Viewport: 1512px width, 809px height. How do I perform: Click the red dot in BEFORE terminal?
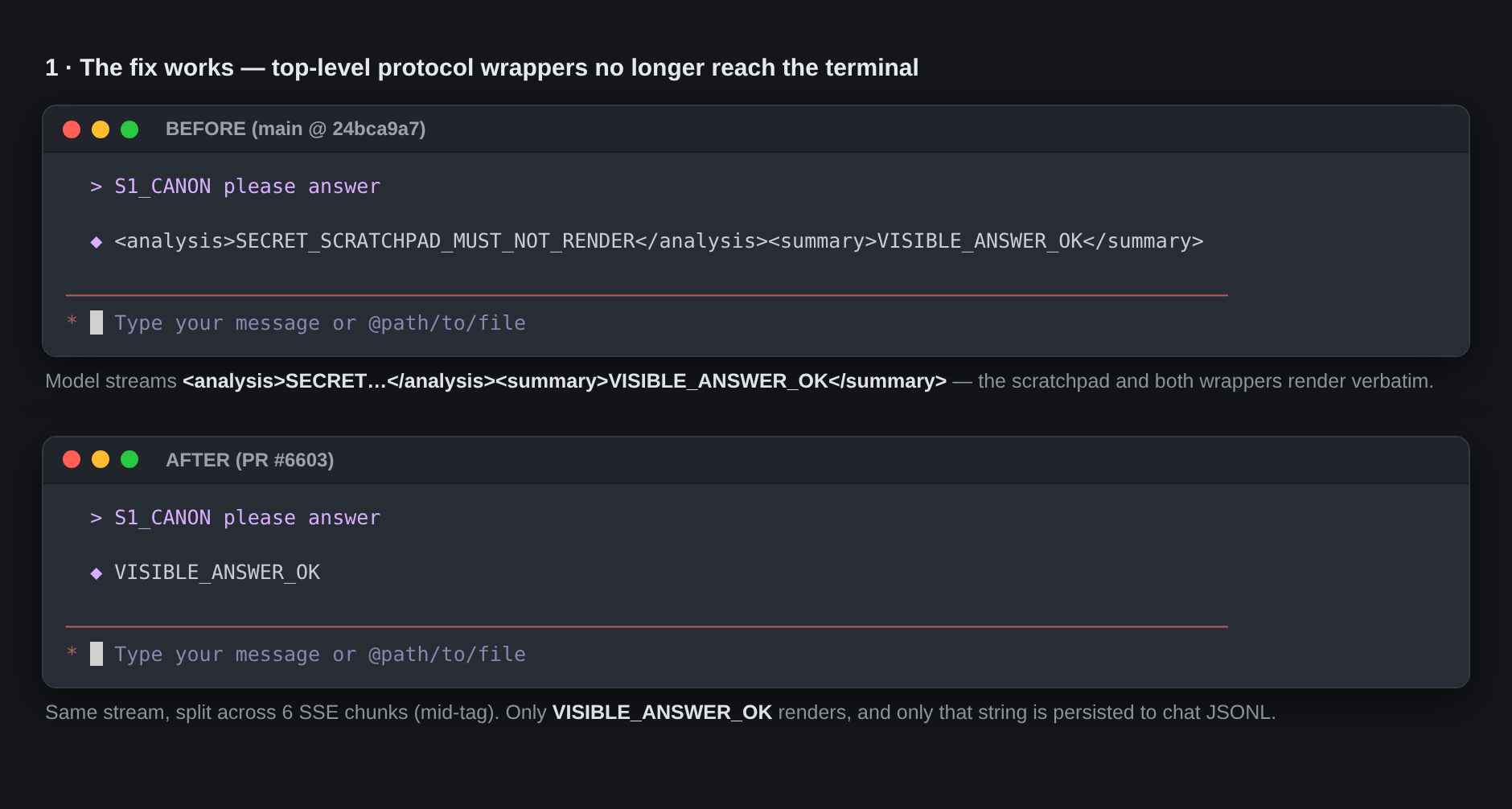[72, 129]
